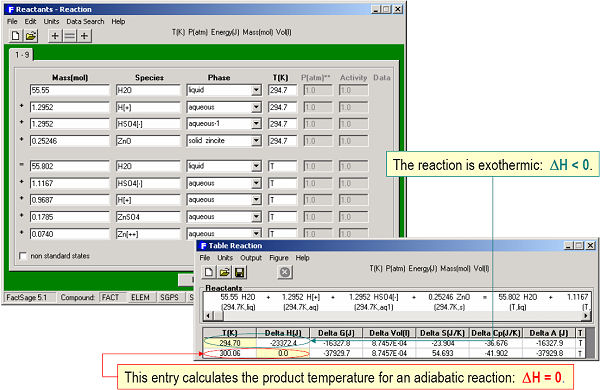Open Figure menu in Table Reaction

(x=279, y=258)
